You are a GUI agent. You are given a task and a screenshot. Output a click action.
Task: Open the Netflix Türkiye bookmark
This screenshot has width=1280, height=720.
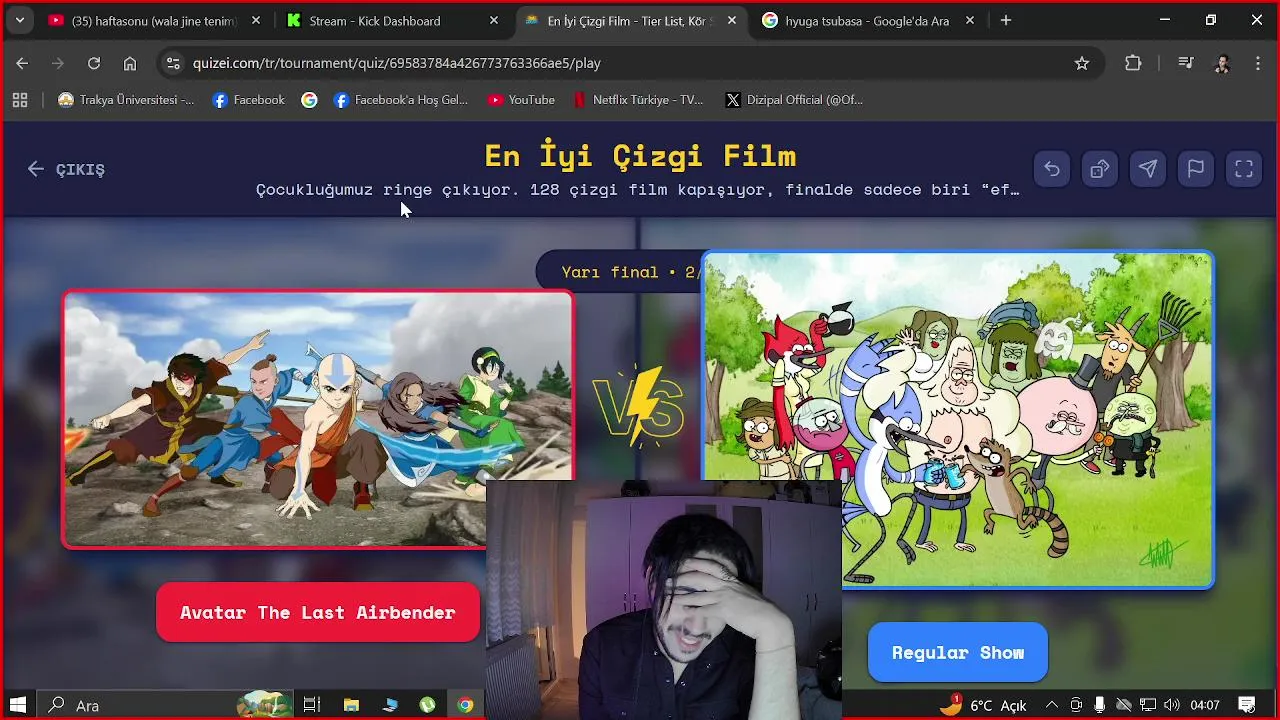pyautogui.click(x=638, y=100)
